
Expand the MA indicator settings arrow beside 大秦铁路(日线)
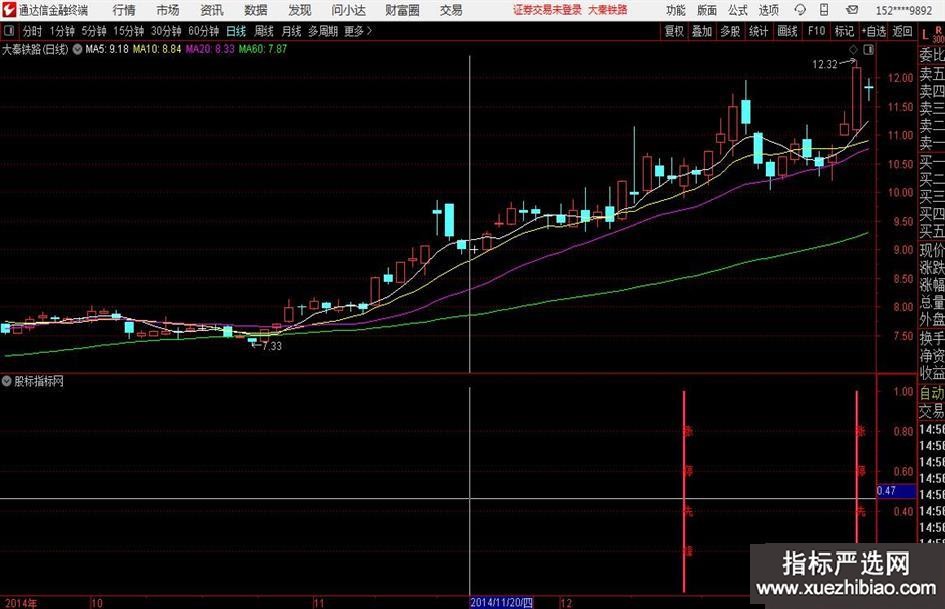(x=77, y=49)
